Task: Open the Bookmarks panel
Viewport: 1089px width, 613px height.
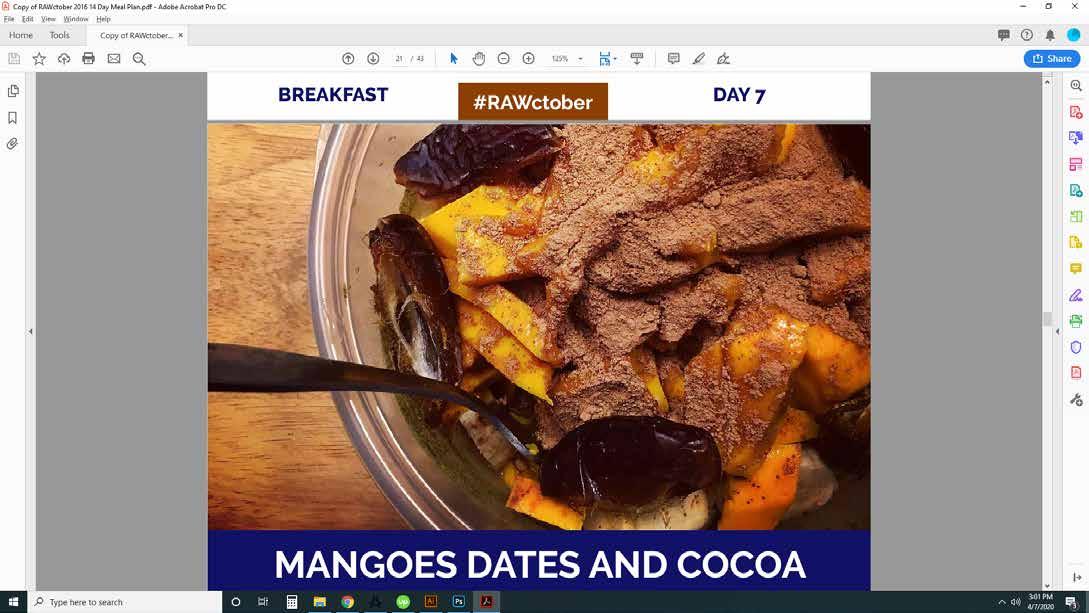Action: tap(13, 117)
